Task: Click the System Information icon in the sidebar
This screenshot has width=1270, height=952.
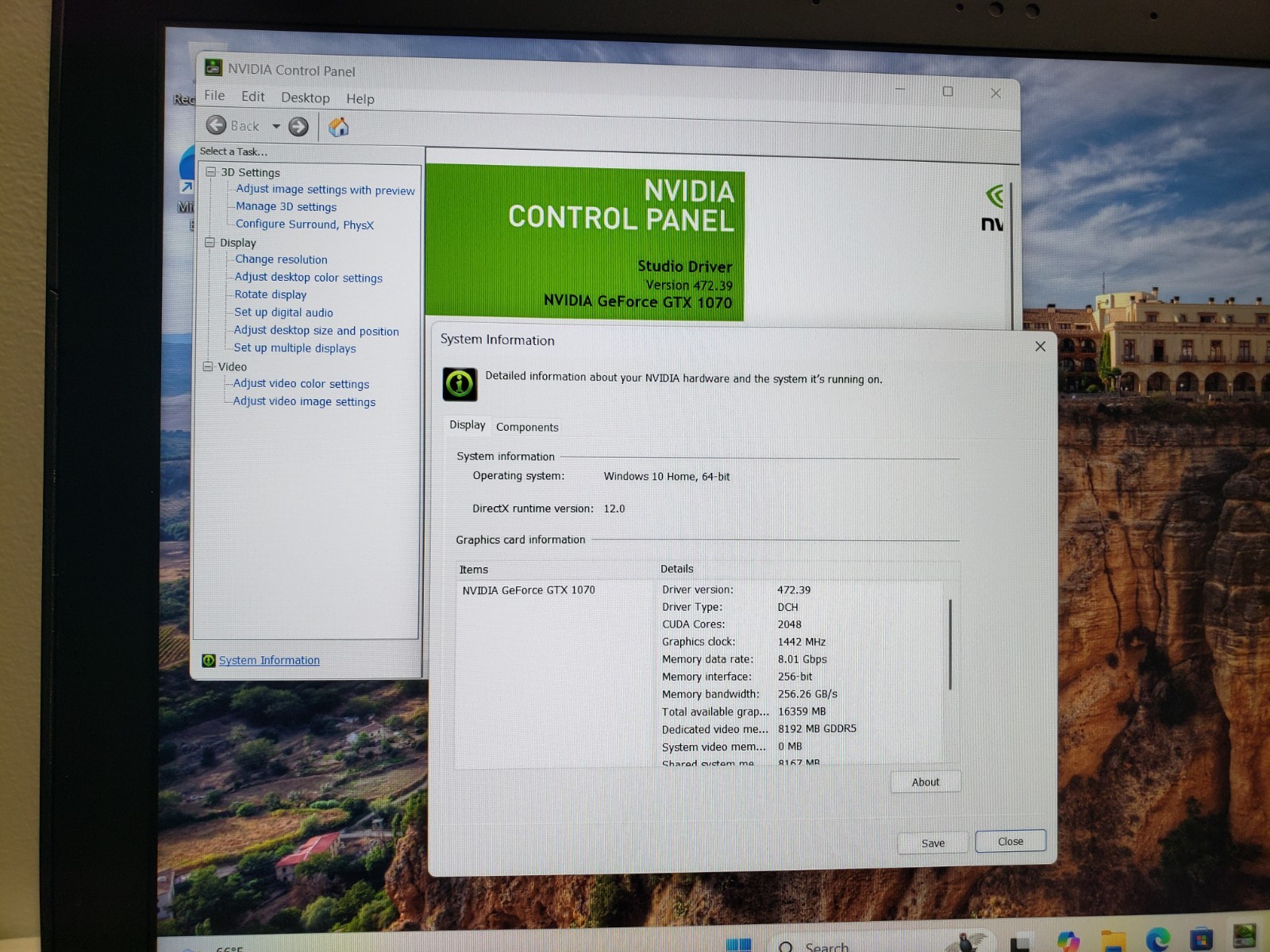Action: [209, 660]
